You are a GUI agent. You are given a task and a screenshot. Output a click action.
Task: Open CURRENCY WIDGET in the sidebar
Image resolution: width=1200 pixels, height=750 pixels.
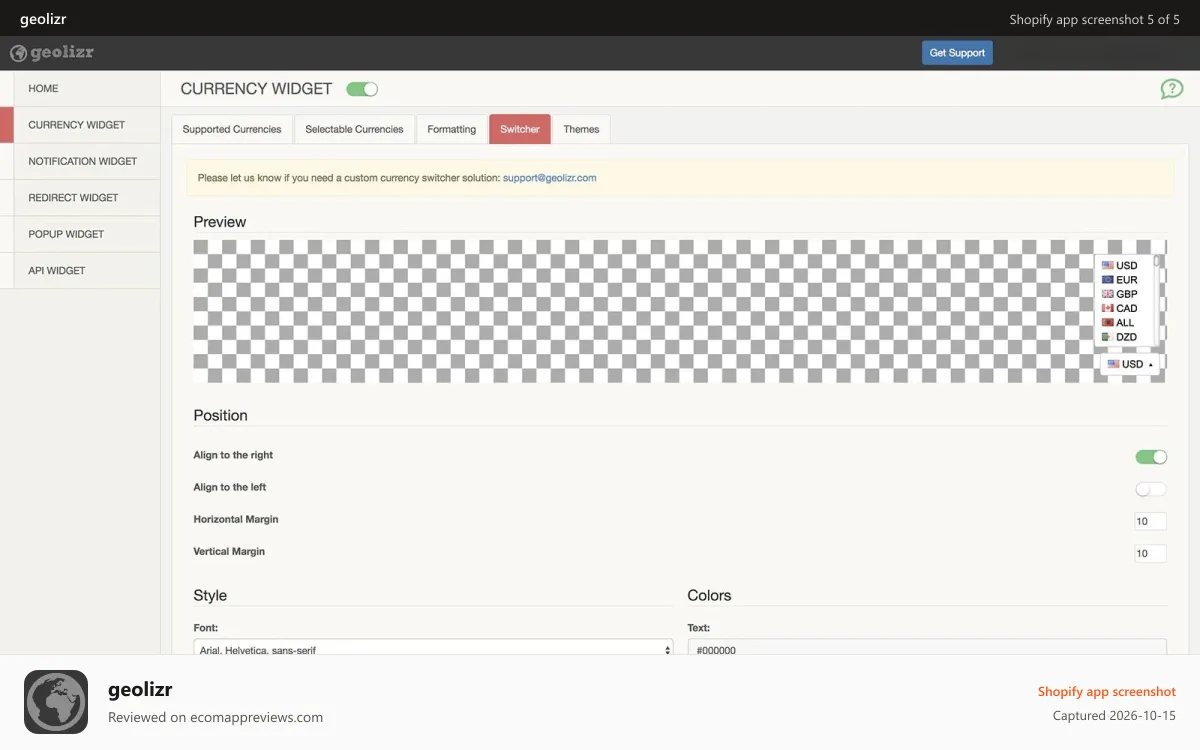[86, 125]
